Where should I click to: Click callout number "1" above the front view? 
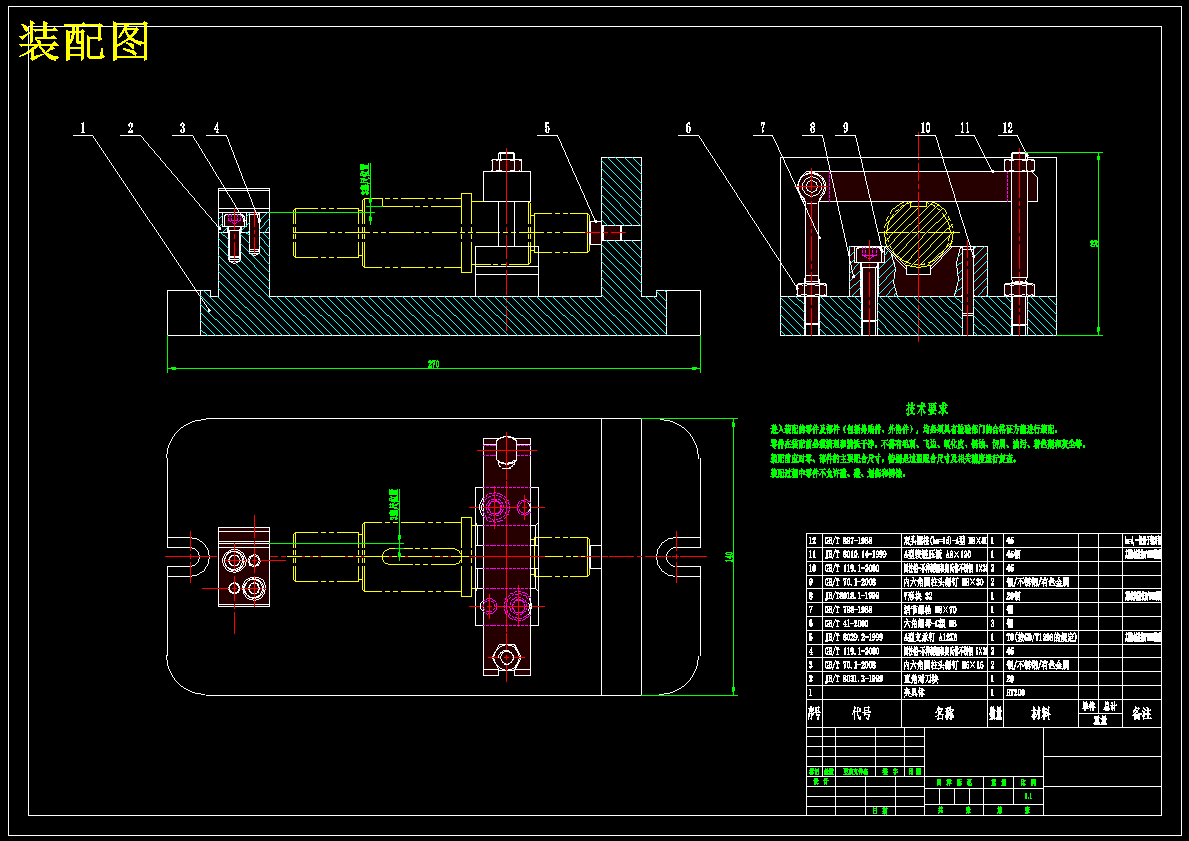point(83,128)
